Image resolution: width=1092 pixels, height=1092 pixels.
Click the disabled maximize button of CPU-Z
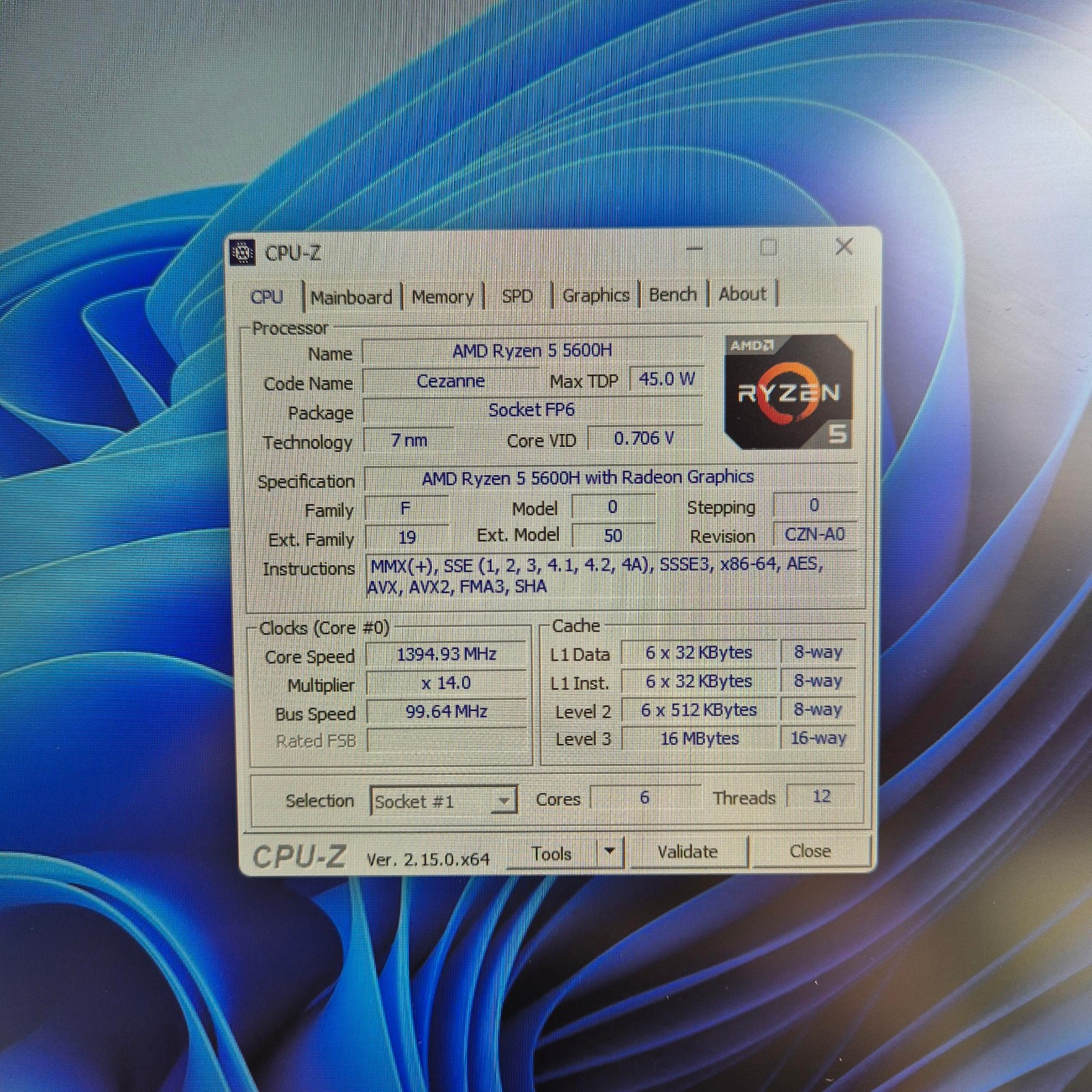pyautogui.click(x=768, y=247)
